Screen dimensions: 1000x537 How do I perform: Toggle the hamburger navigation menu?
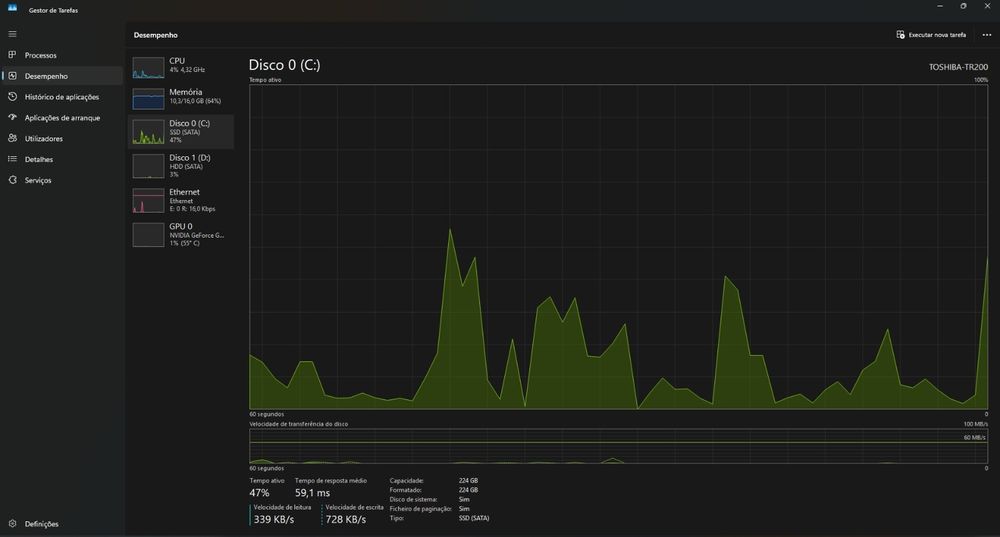(x=12, y=34)
